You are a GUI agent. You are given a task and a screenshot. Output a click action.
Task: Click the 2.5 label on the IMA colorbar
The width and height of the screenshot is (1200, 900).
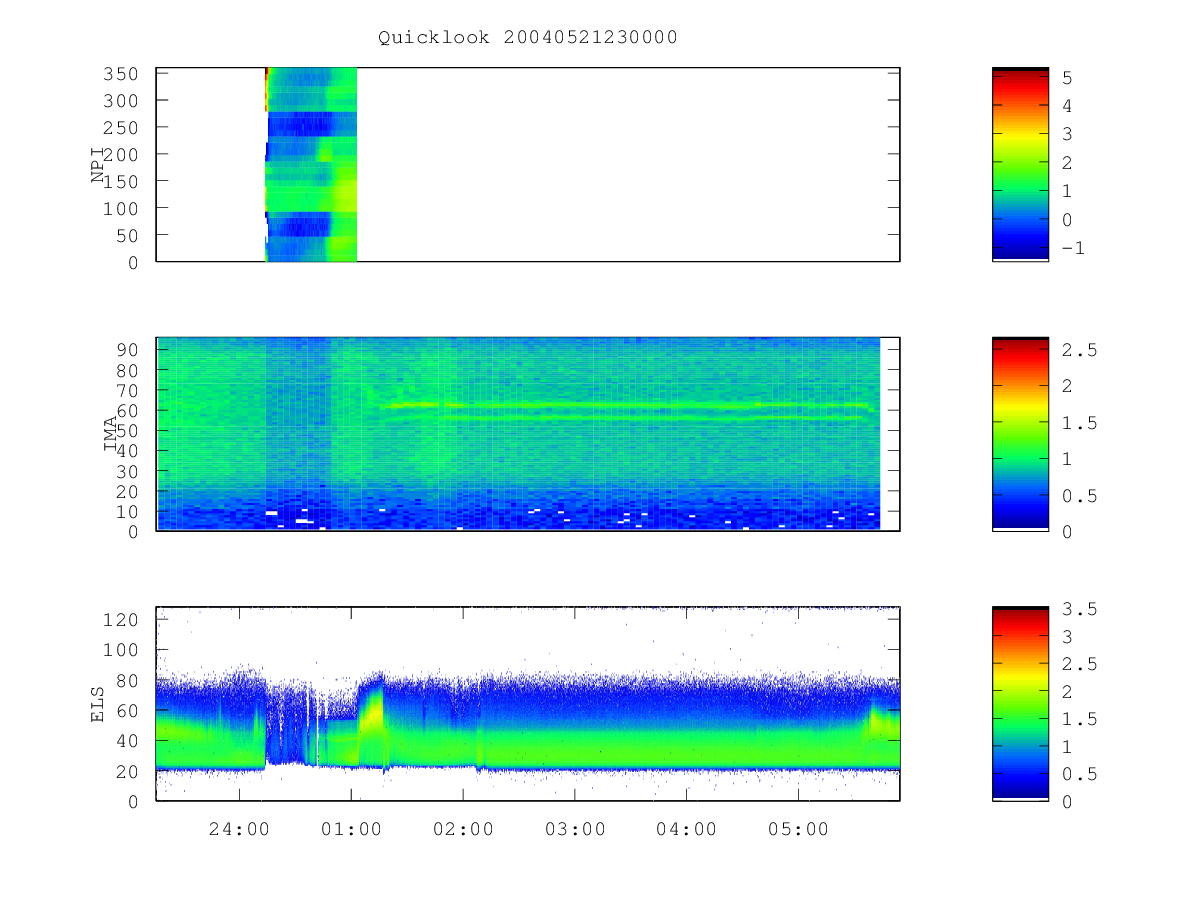coord(1078,350)
